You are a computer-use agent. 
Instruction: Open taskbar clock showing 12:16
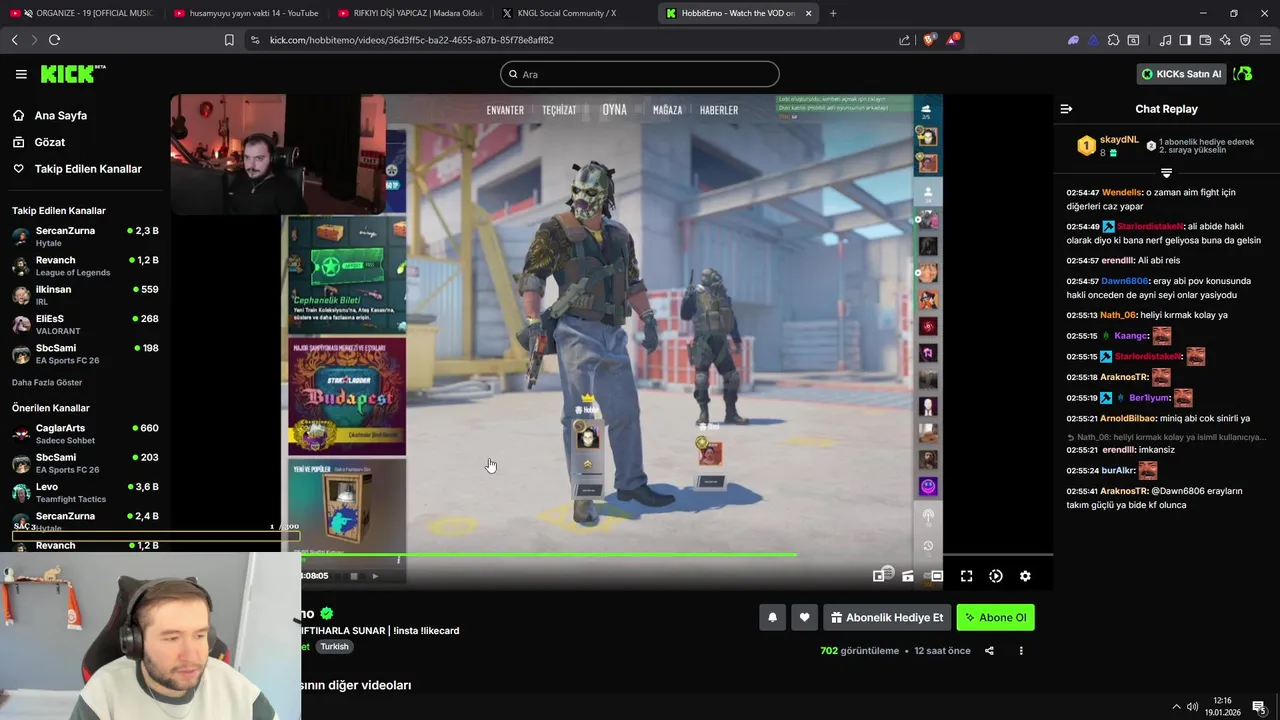(x=1222, y=707)
